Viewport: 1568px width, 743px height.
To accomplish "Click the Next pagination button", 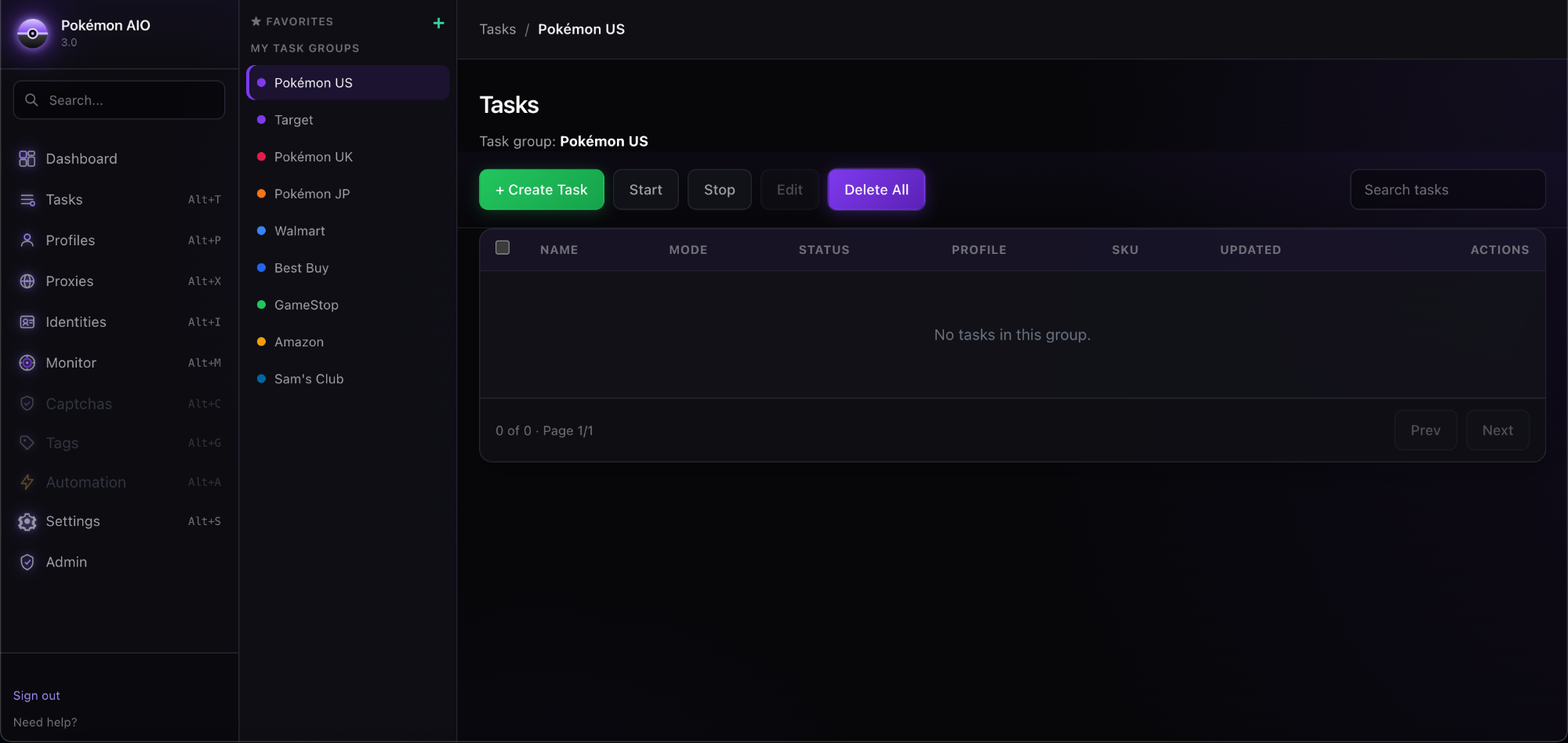I will coord(1497,430).
